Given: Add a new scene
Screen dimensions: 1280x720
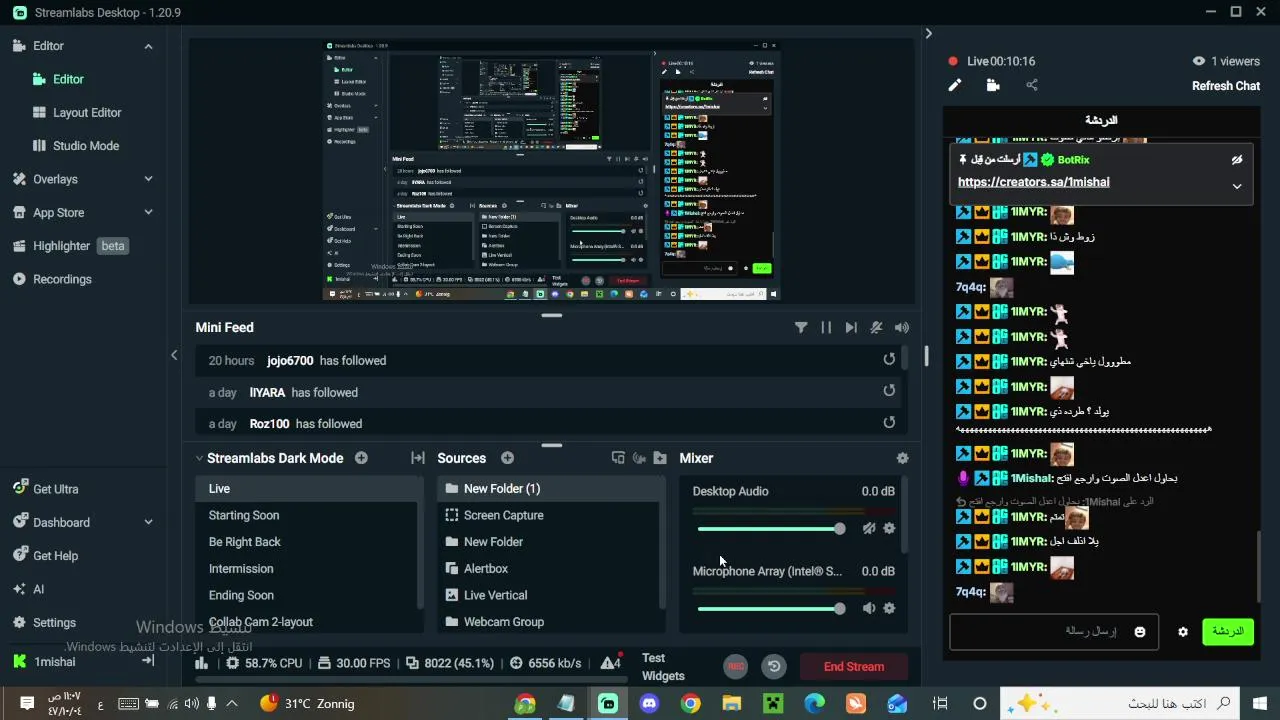Looking at the screenshot, I should [x=361, y=458].
